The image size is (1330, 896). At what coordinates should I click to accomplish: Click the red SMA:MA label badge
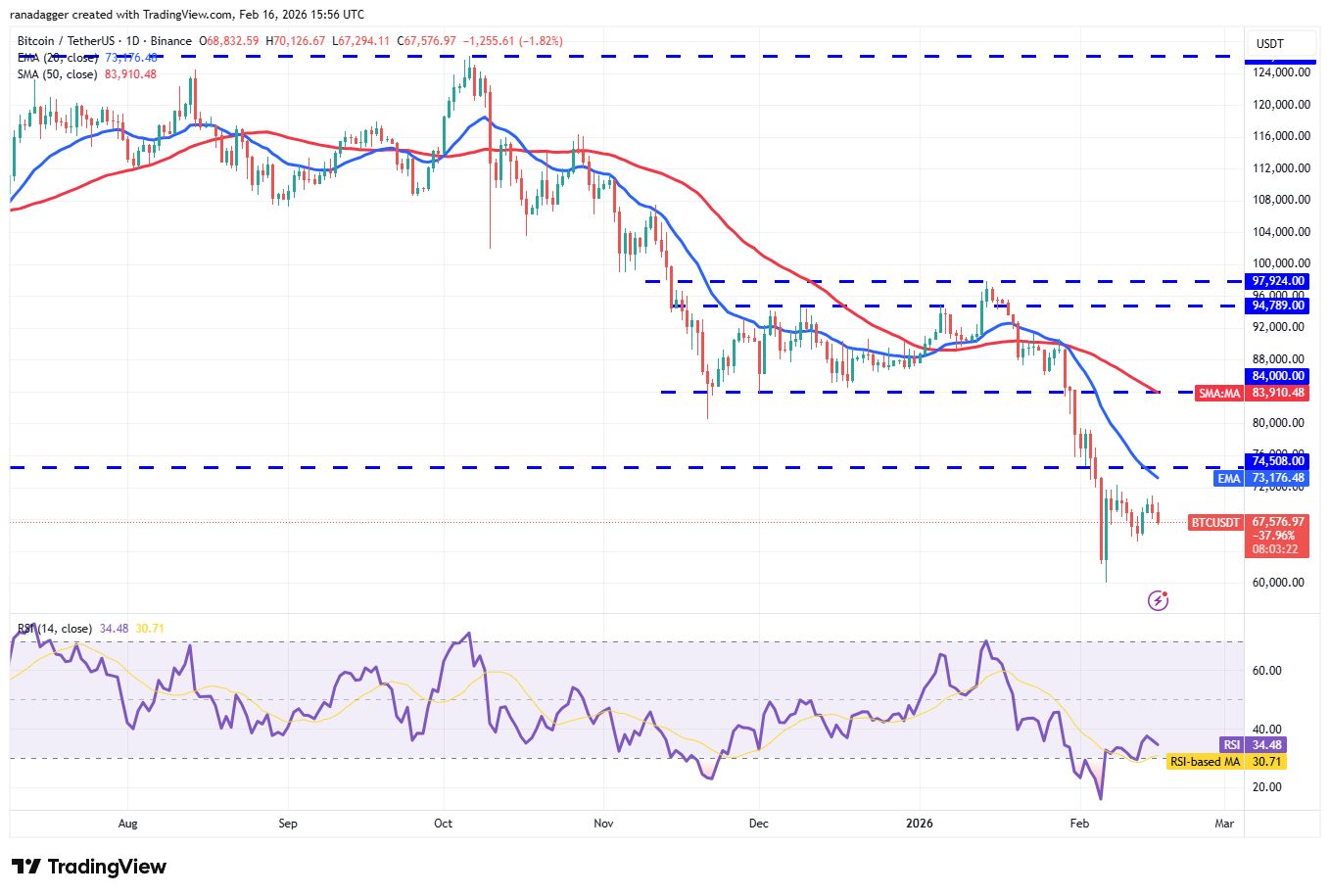tap(1219, 394)
